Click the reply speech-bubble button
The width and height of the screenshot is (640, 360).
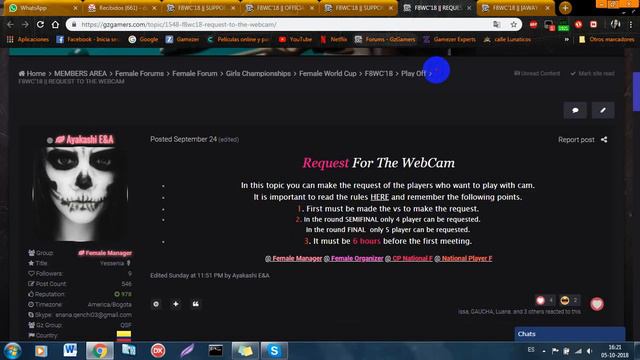click(x=575, y=110)
